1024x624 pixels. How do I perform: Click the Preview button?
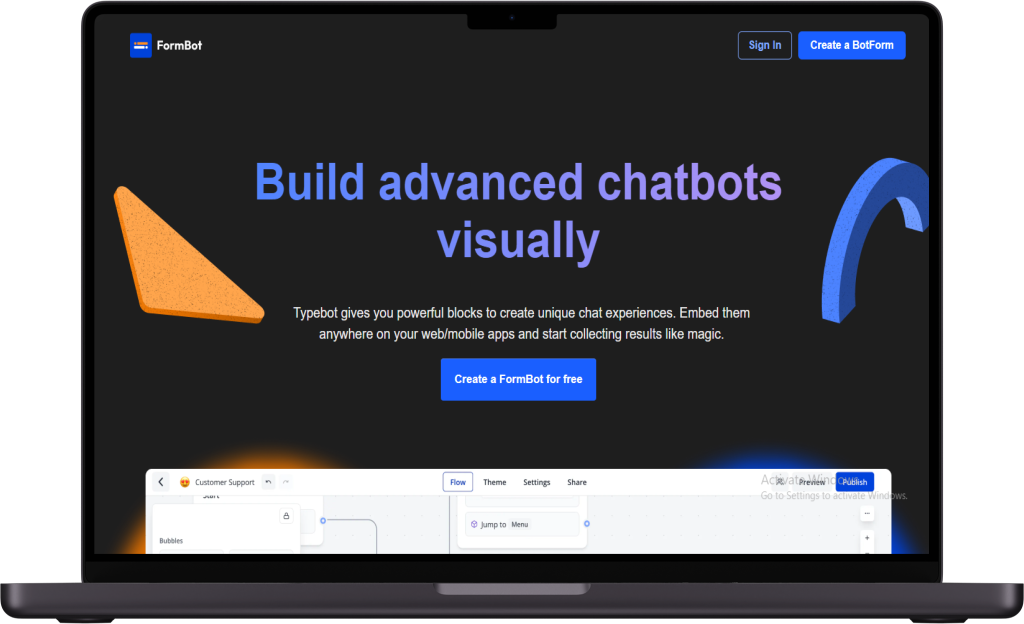812,482
